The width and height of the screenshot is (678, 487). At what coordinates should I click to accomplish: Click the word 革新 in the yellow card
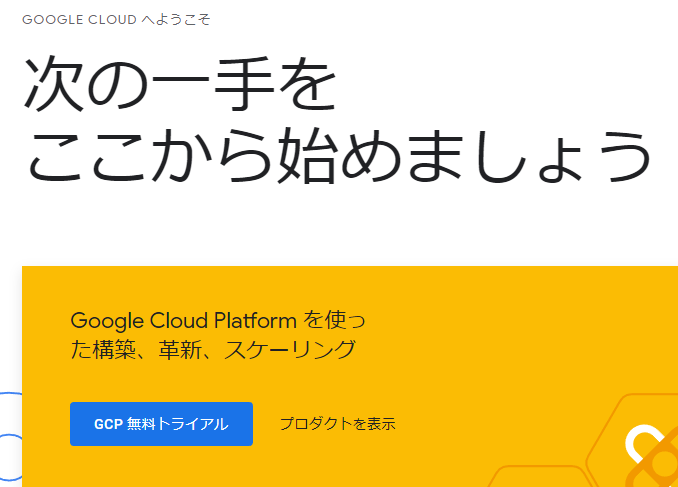click(180, 350)
